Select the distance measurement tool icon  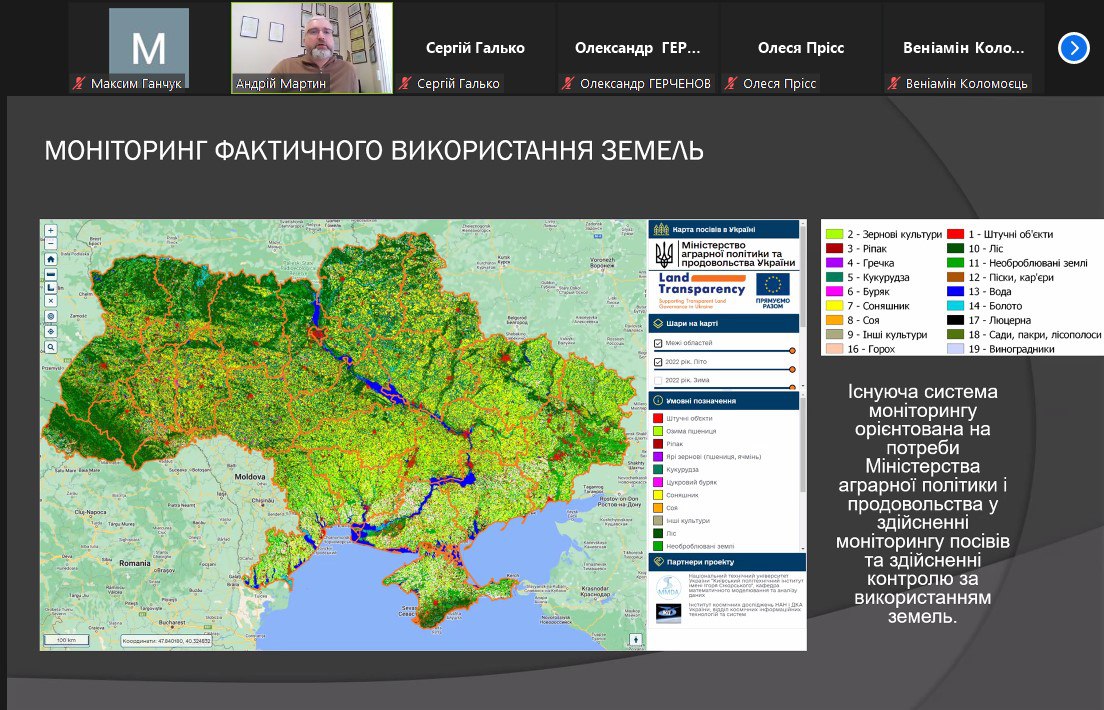(50, 275)
